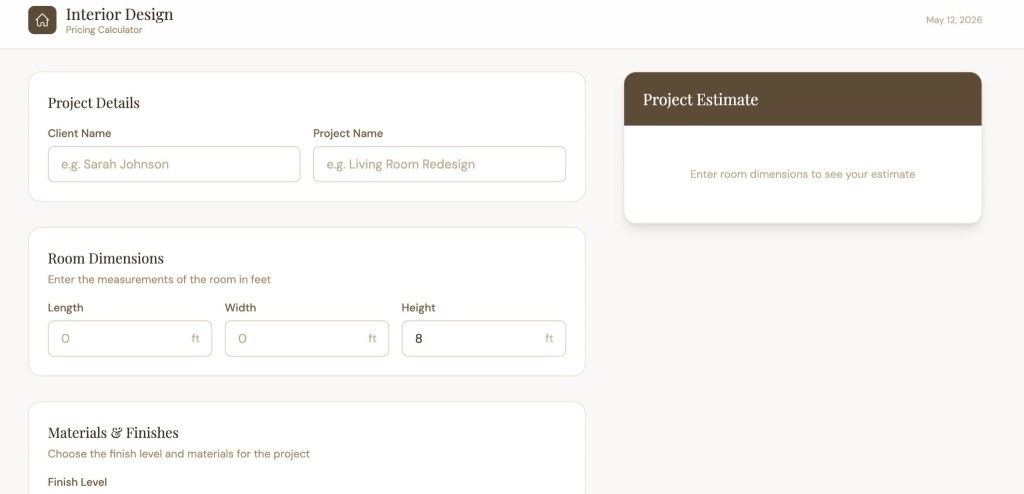This screenshot has height=494, width=1024.
Task: Click the Pricing Calculator subtitle
Action: pyautogui.click(x=104, y=30)
